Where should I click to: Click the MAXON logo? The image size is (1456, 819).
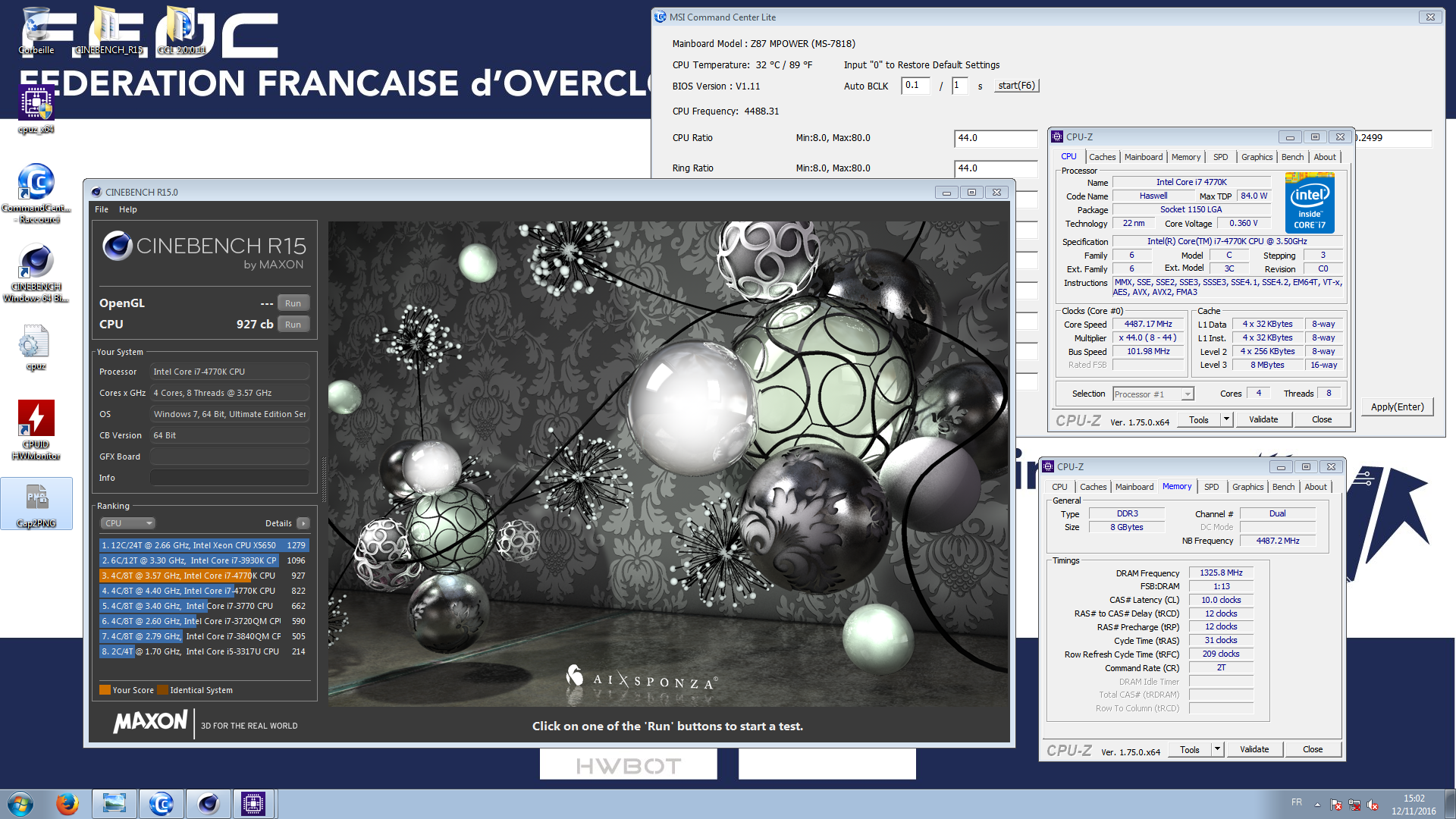[150, 722]
